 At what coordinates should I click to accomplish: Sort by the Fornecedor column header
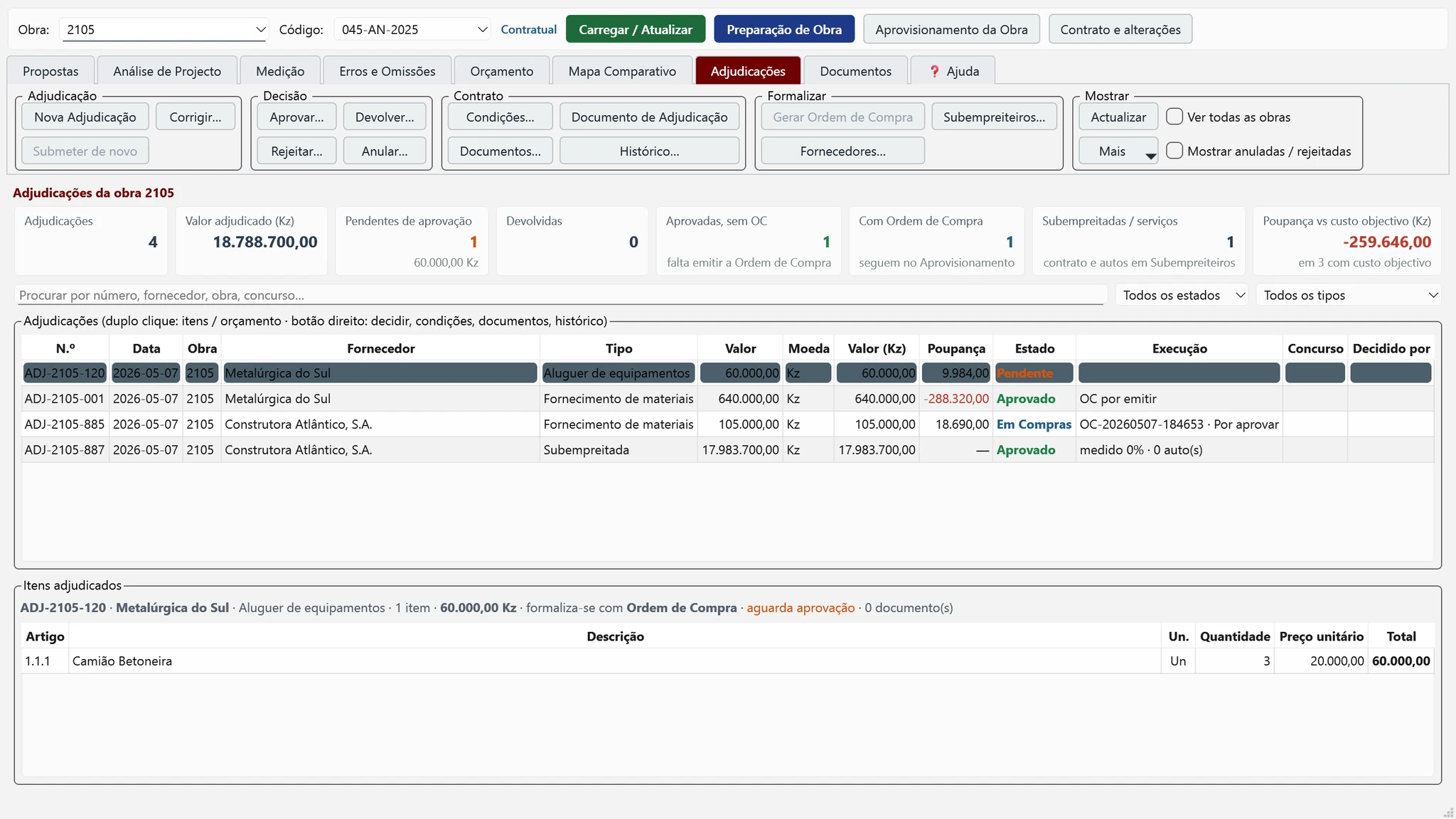click(x=380, y=348)
